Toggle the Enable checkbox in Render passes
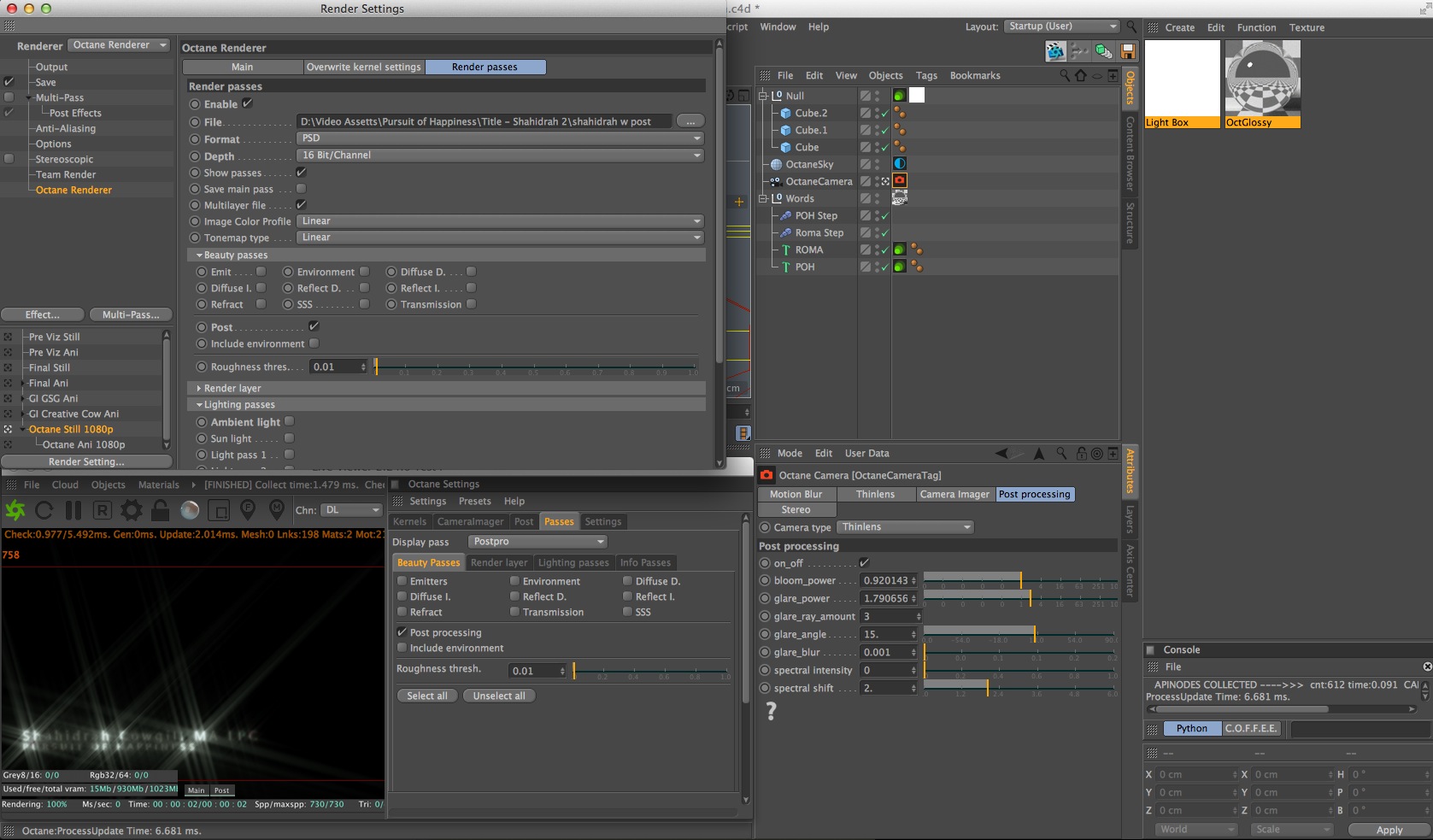The height and width of the screenshot is (840, 1433). [247, 103]
